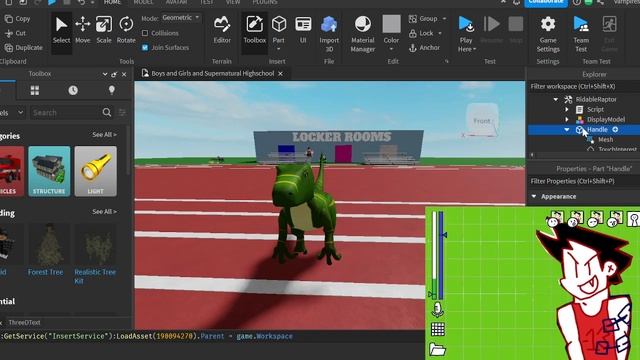Collapse the Handle tree node

(567, 129)
